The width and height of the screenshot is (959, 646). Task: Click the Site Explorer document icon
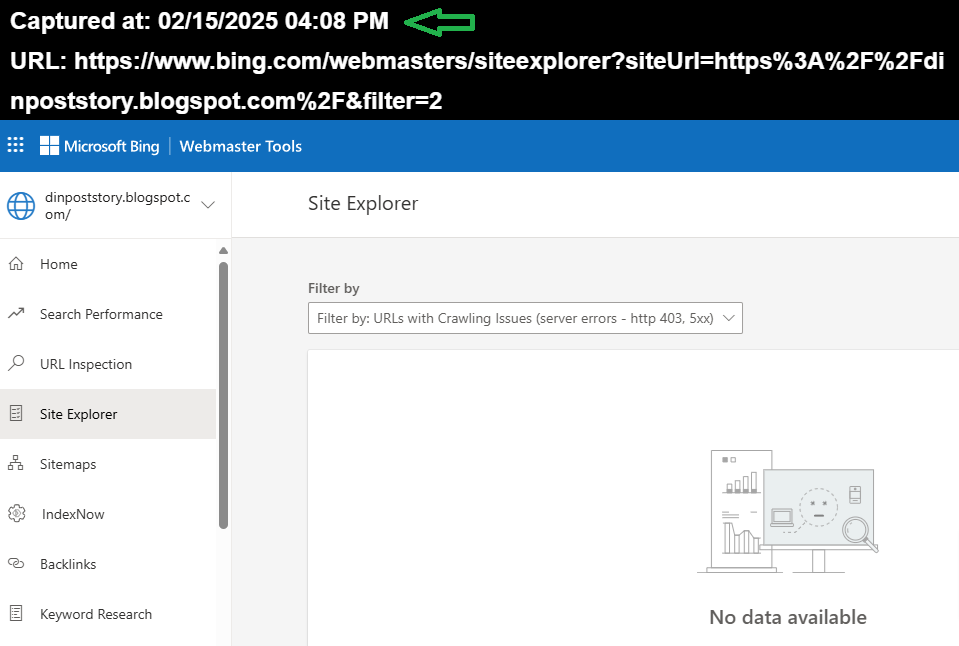(16, 414)
